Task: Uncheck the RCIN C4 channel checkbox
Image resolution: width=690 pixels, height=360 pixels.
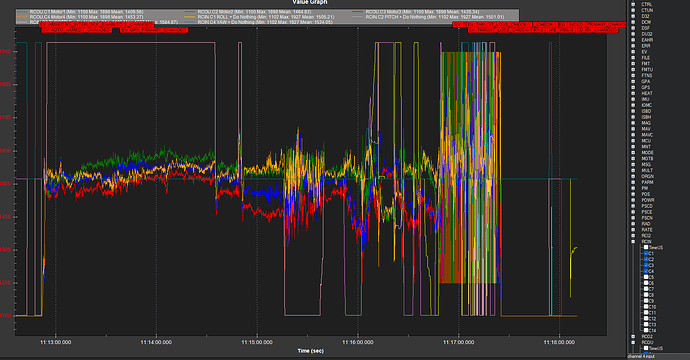Action: (646, 271)
